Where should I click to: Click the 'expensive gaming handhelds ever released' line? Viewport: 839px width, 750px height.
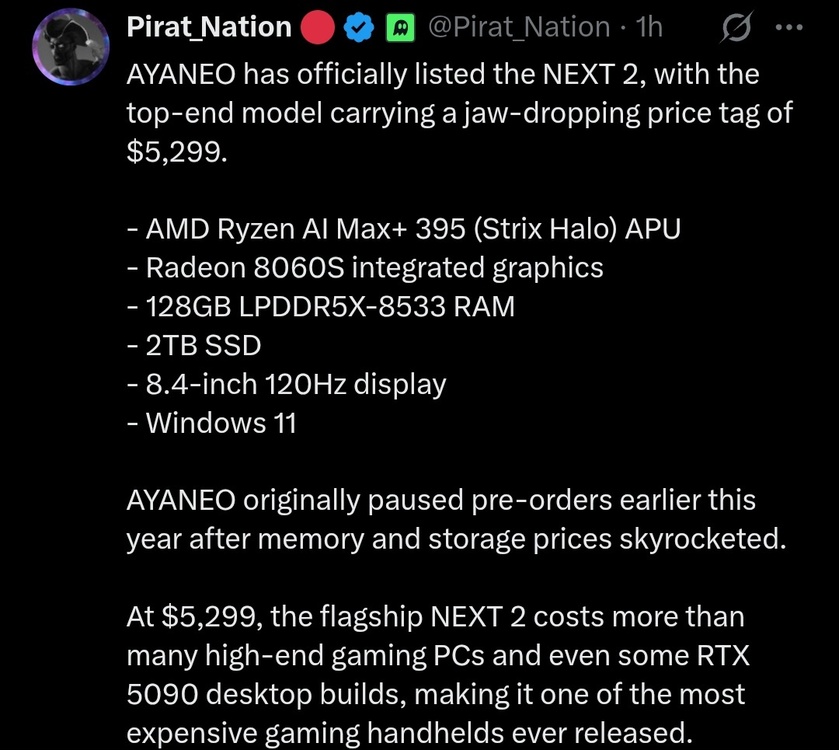pyautogui.click(x=409, y=733)
